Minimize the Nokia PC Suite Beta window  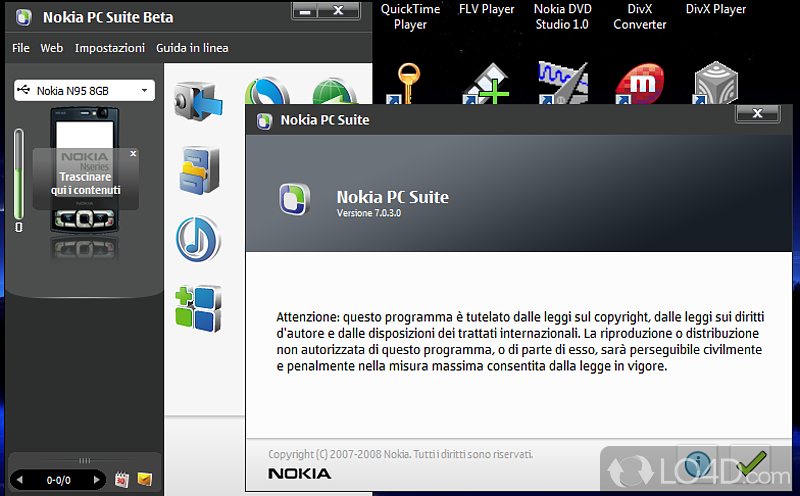pos(305,11)
